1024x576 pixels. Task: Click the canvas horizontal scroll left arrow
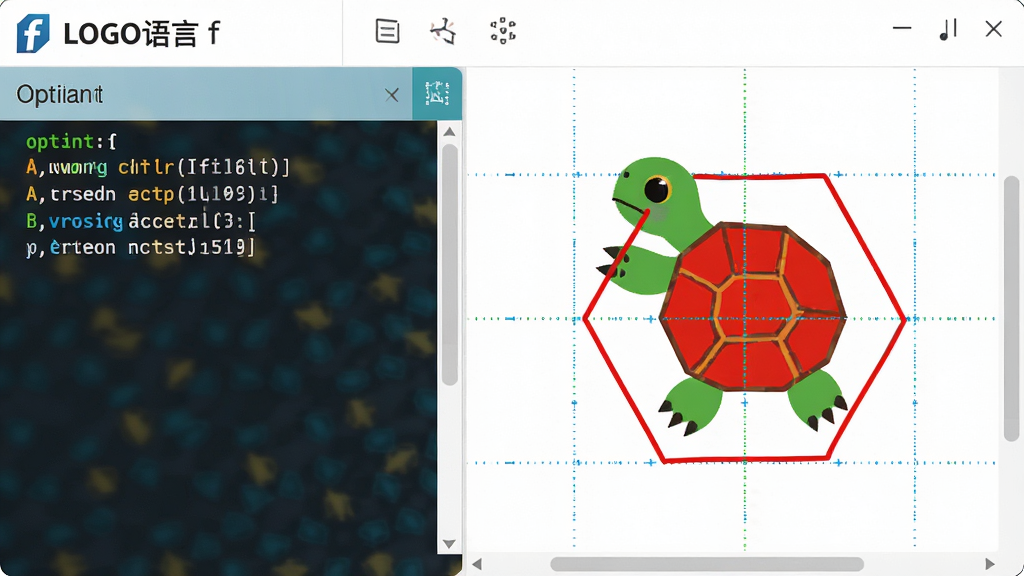click(x=477, y=564)
